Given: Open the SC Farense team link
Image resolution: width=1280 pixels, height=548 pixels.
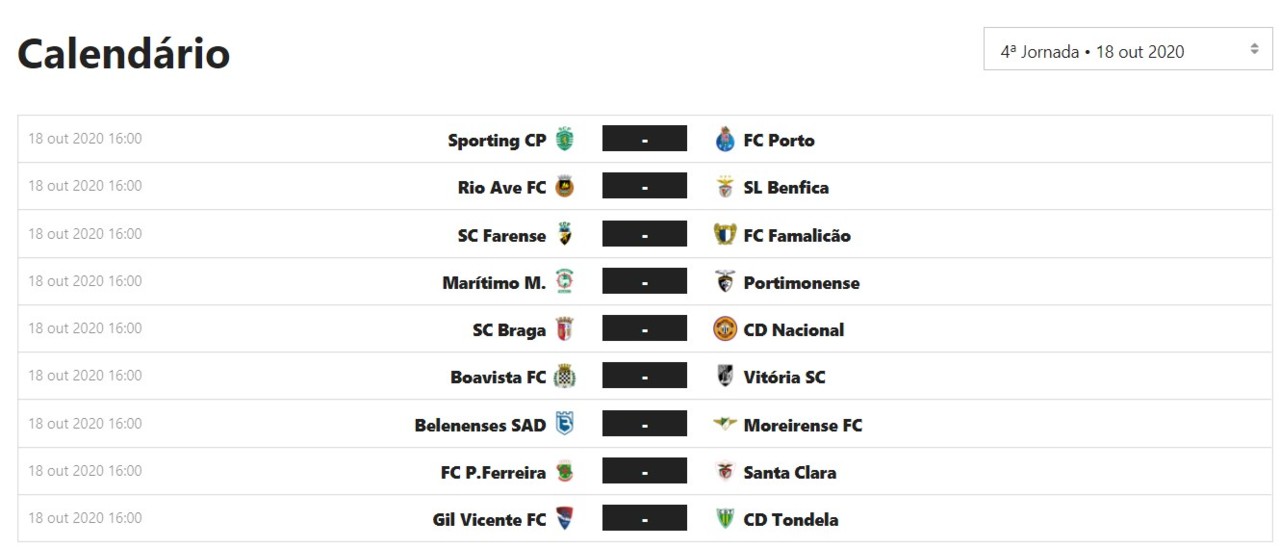Looking at the screenshot, I should point(502,236).
